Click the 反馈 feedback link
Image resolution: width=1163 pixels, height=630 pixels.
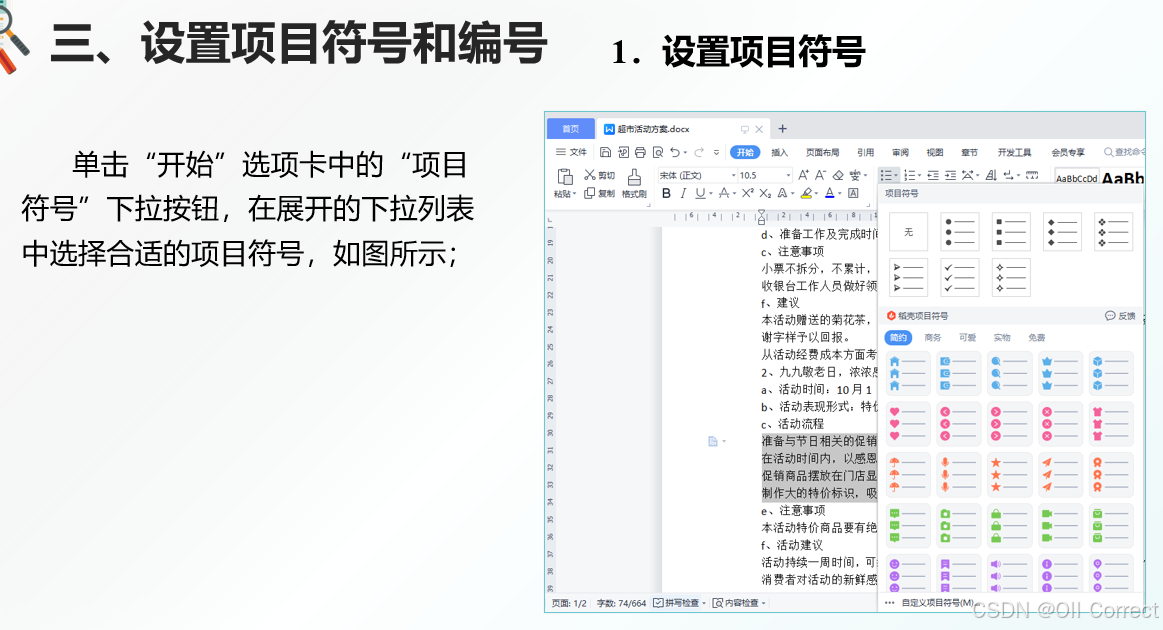tap(1121, 315)
